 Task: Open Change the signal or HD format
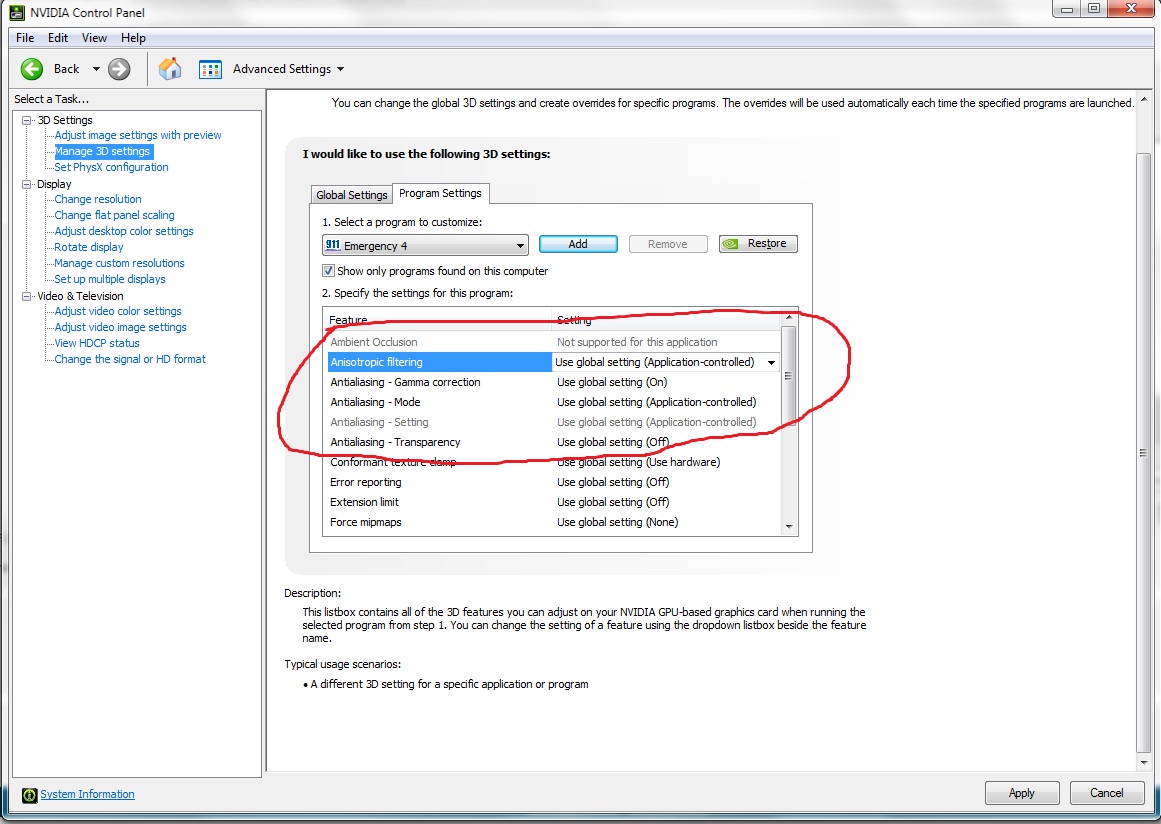130,359
